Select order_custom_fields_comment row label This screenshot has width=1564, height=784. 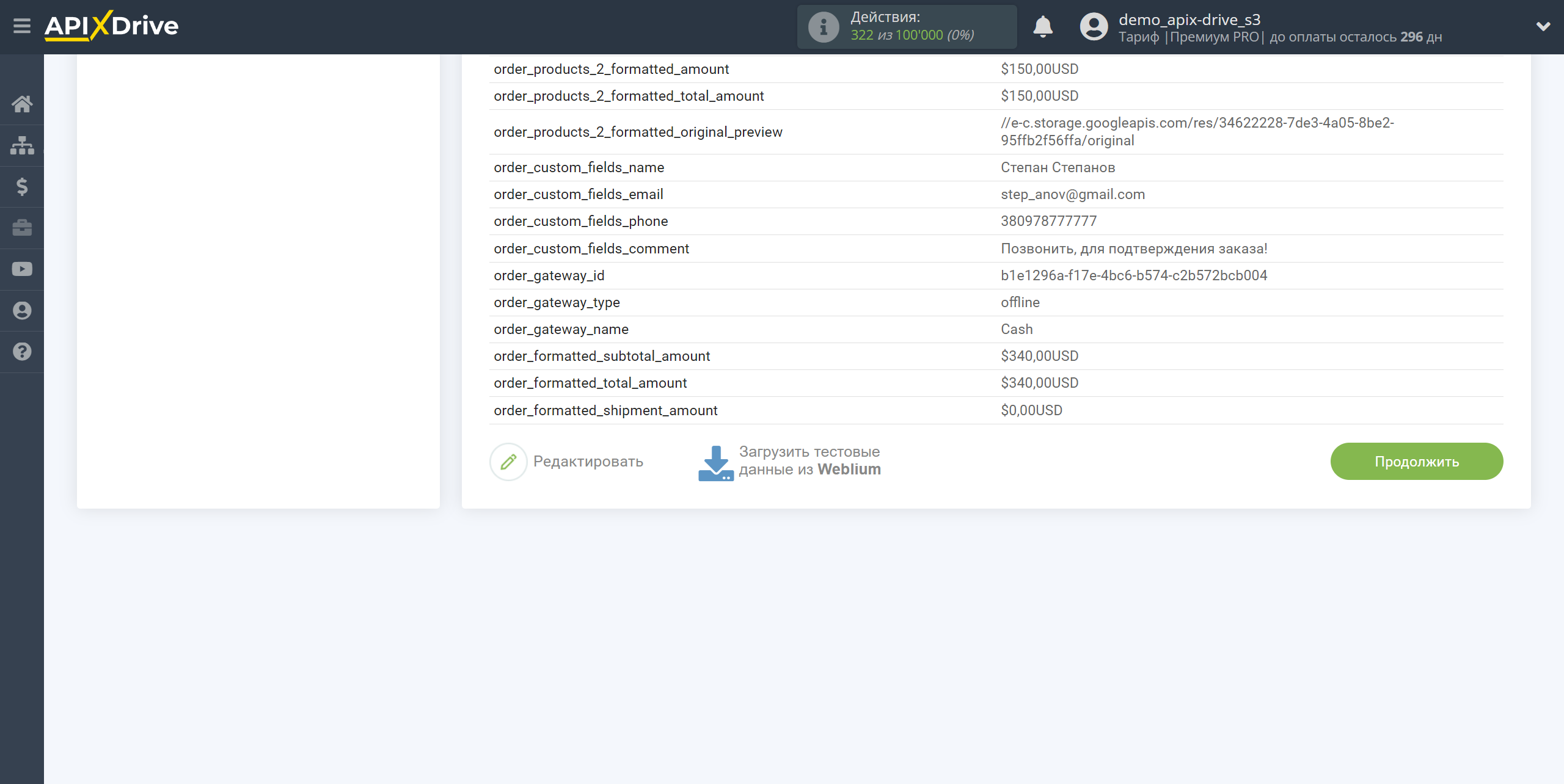591,249
